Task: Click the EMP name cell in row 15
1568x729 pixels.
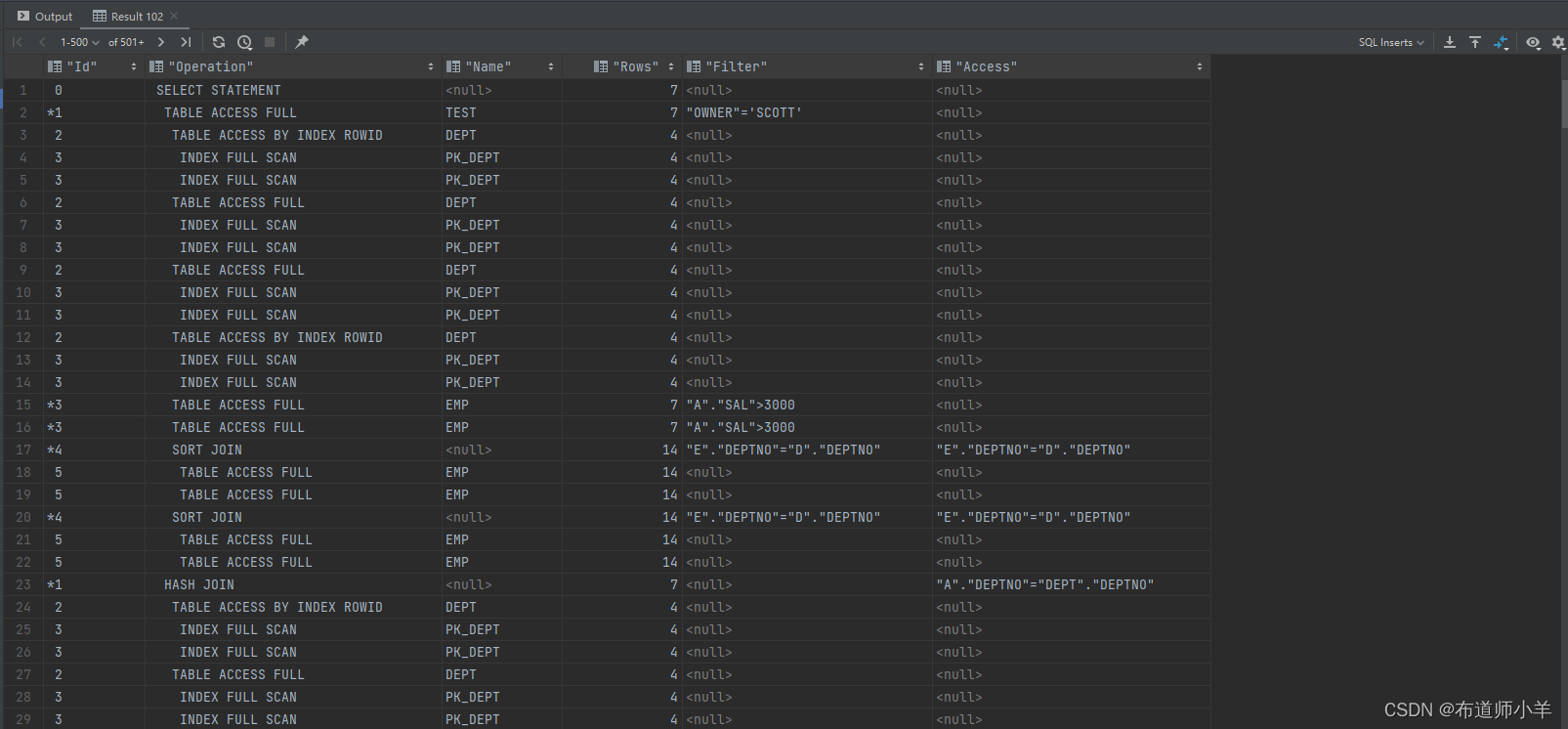Action: click(x=502, y=405)
